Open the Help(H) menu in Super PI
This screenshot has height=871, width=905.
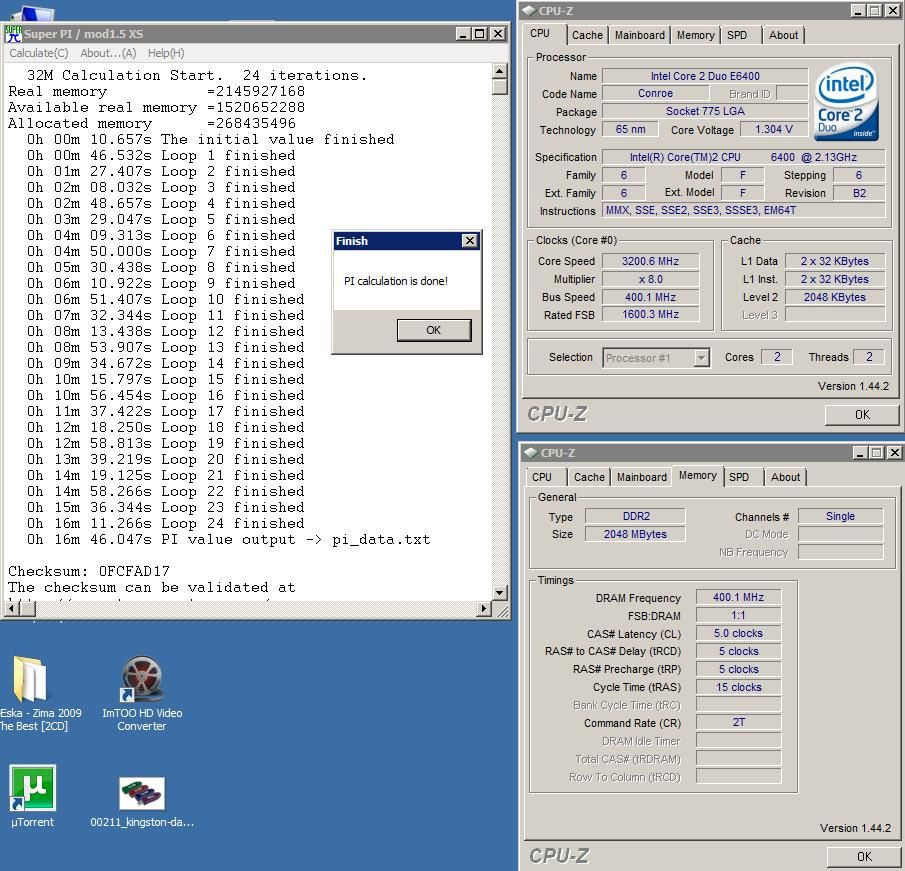[166, 53]
